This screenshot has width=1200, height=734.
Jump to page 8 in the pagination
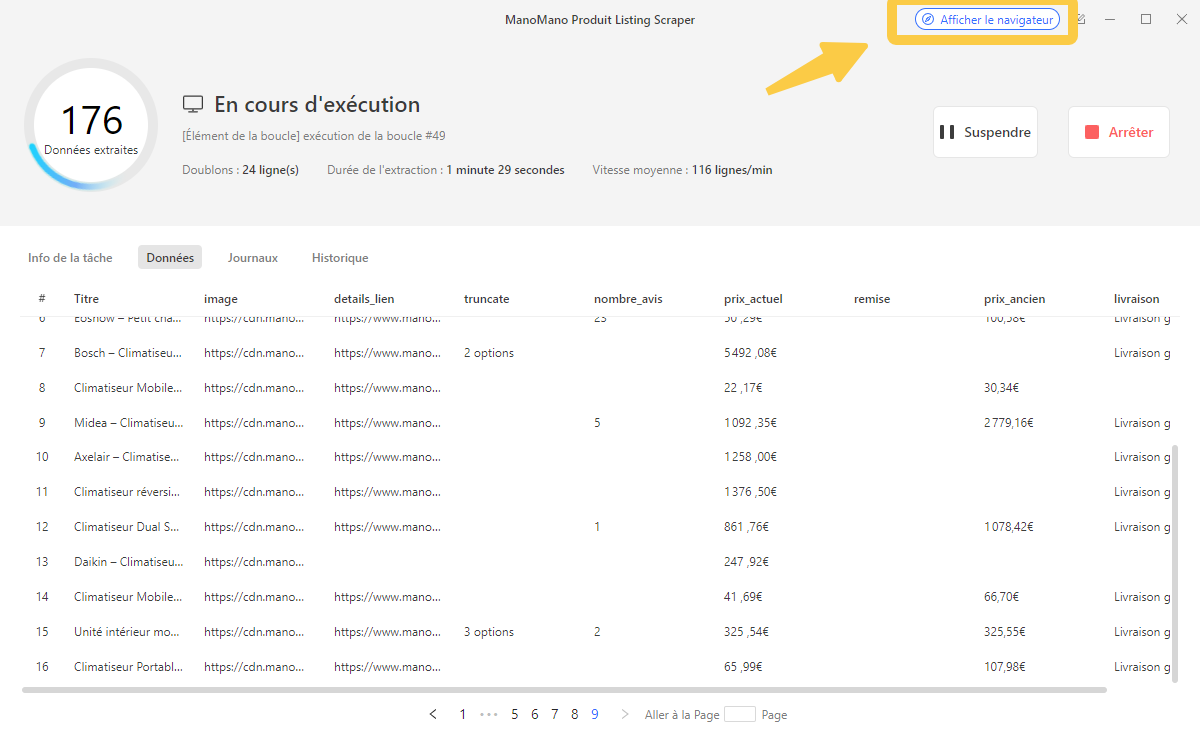(x=575, y=714)
